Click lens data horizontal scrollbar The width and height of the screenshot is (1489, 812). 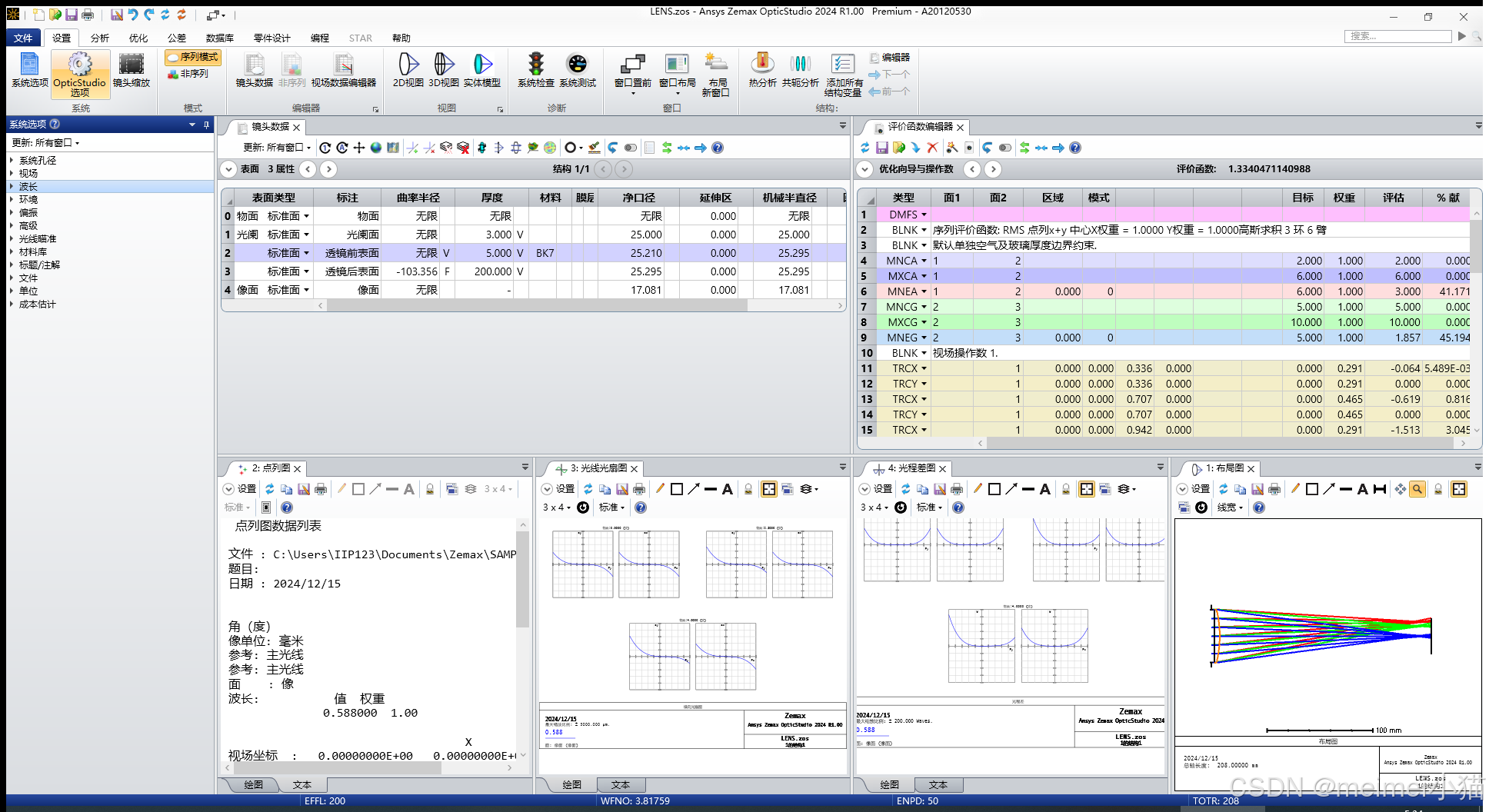[x=537, y=306]
